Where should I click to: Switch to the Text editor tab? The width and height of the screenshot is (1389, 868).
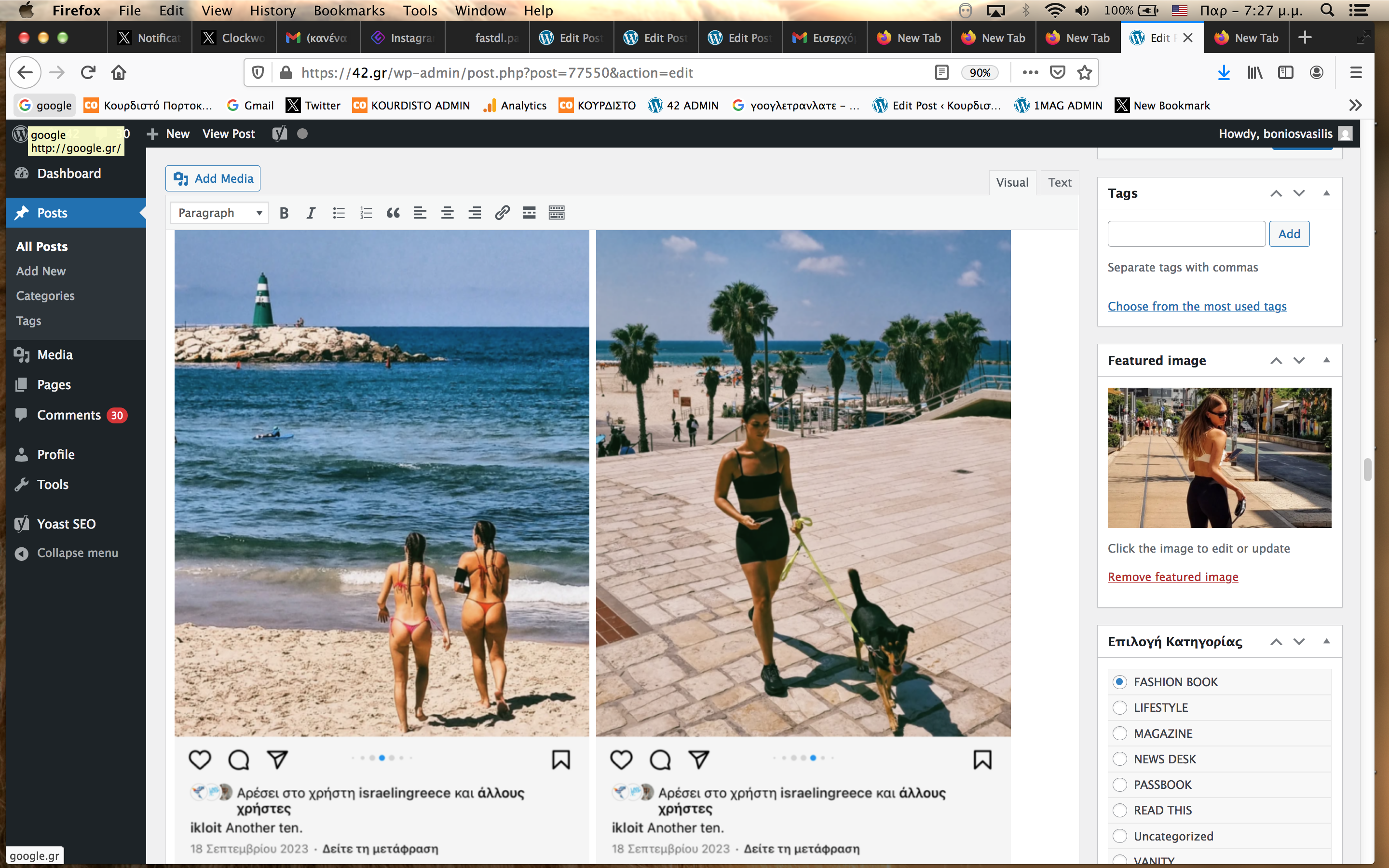click(x=1059, y=183)
